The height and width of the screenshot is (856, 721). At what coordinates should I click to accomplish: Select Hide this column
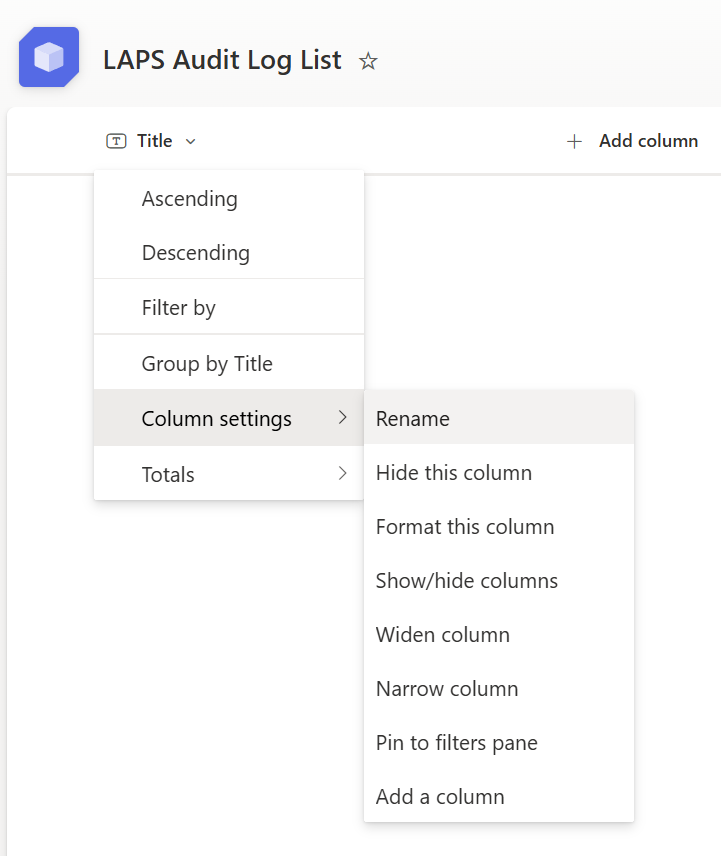tap(454, 473)
